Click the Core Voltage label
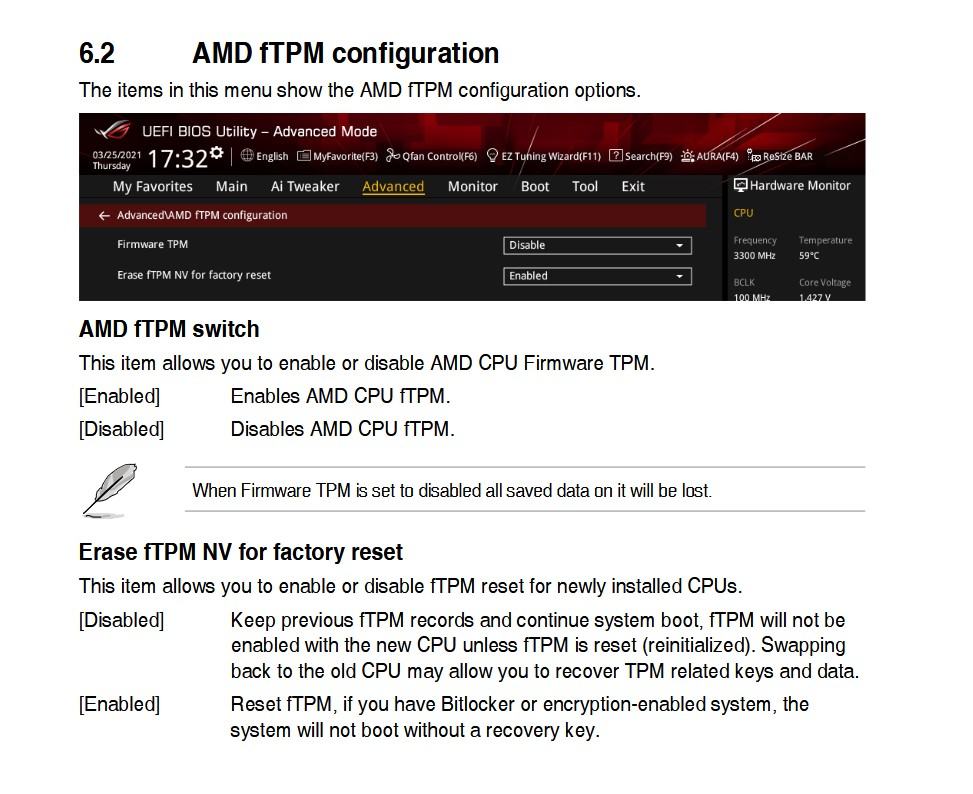The image size is (973, 794). 825,282
